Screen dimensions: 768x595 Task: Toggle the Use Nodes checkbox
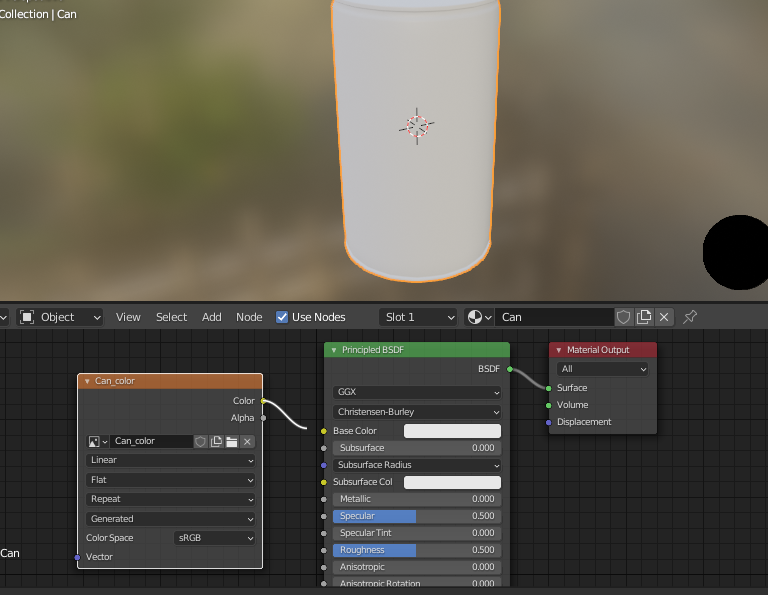(x=282, y=317)
